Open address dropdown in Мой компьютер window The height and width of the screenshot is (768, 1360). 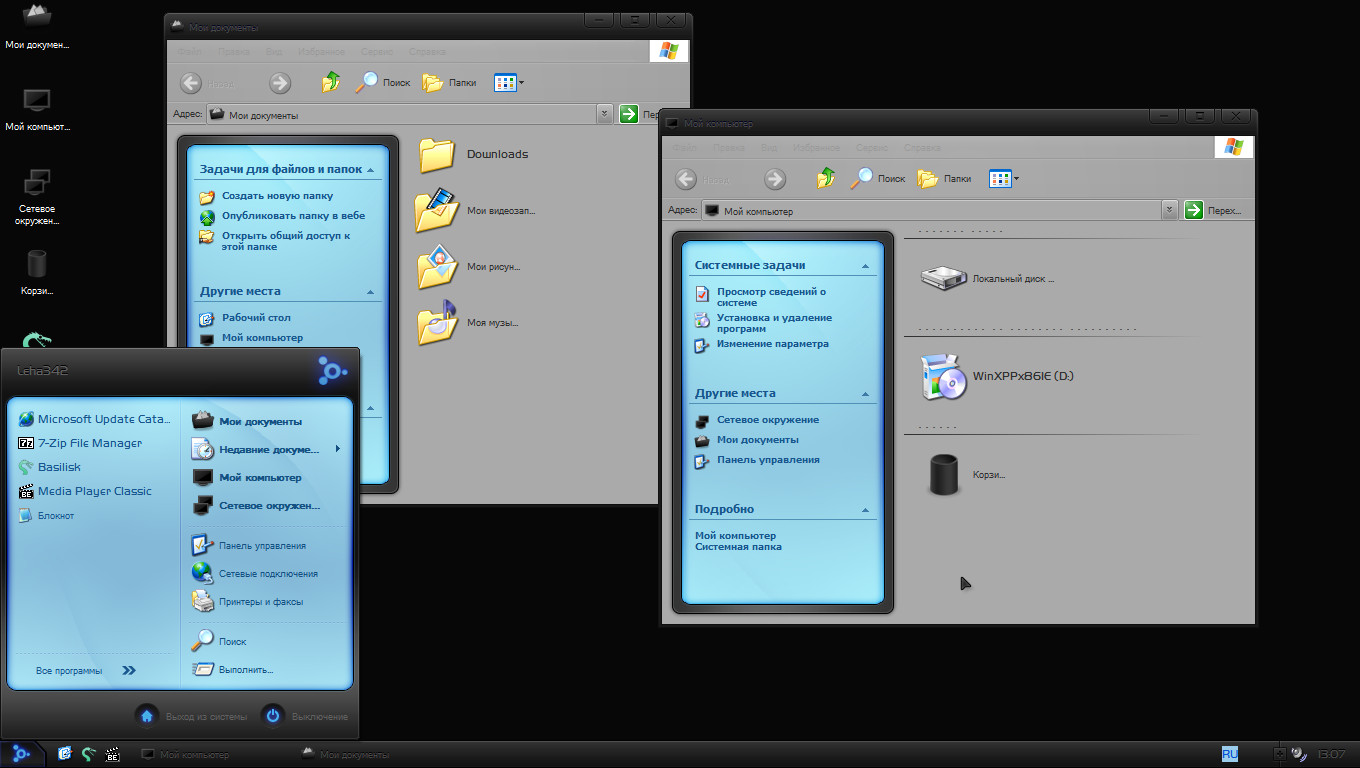[x=1169, y=210]
